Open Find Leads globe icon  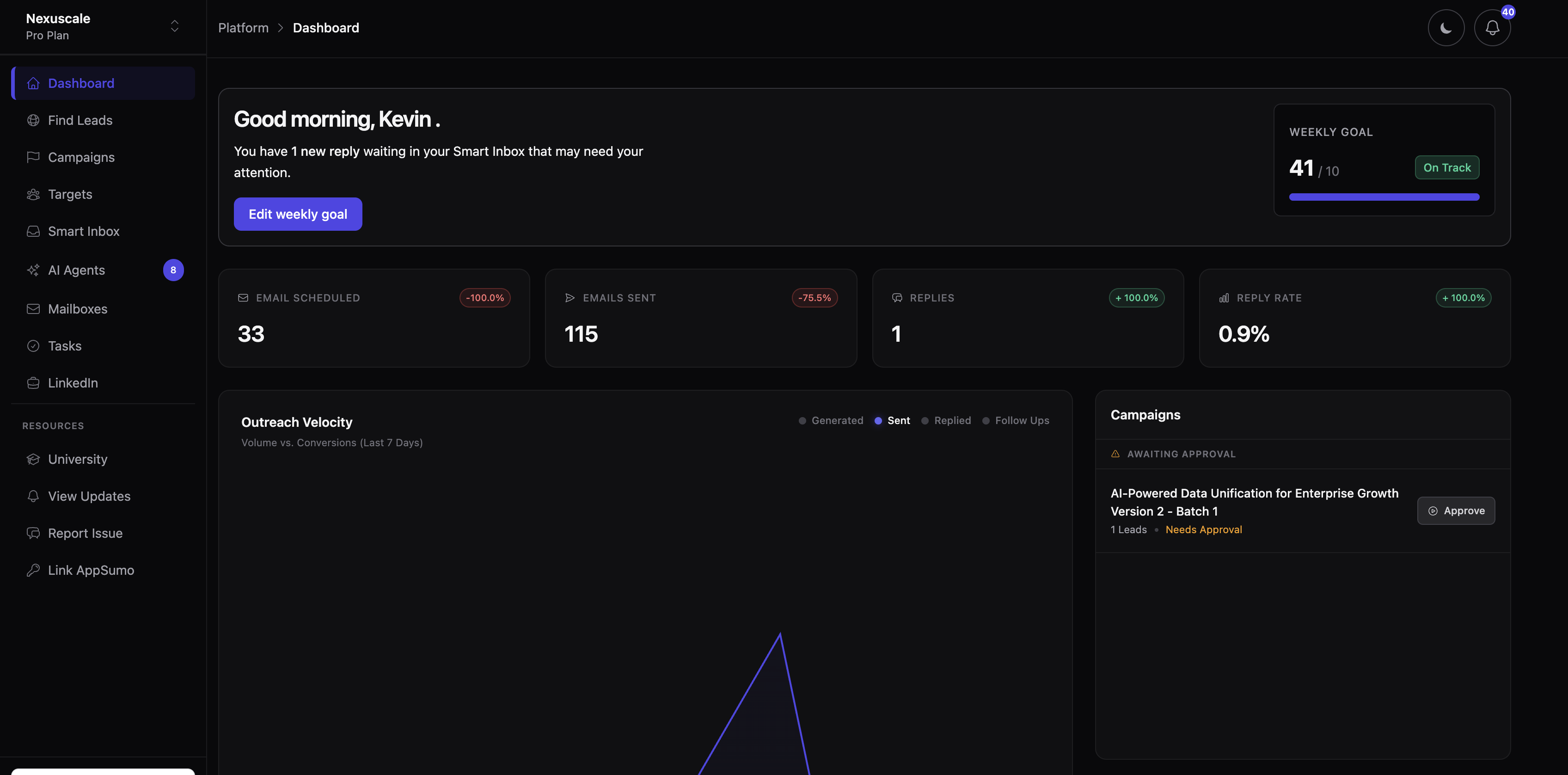click(33, 121)
